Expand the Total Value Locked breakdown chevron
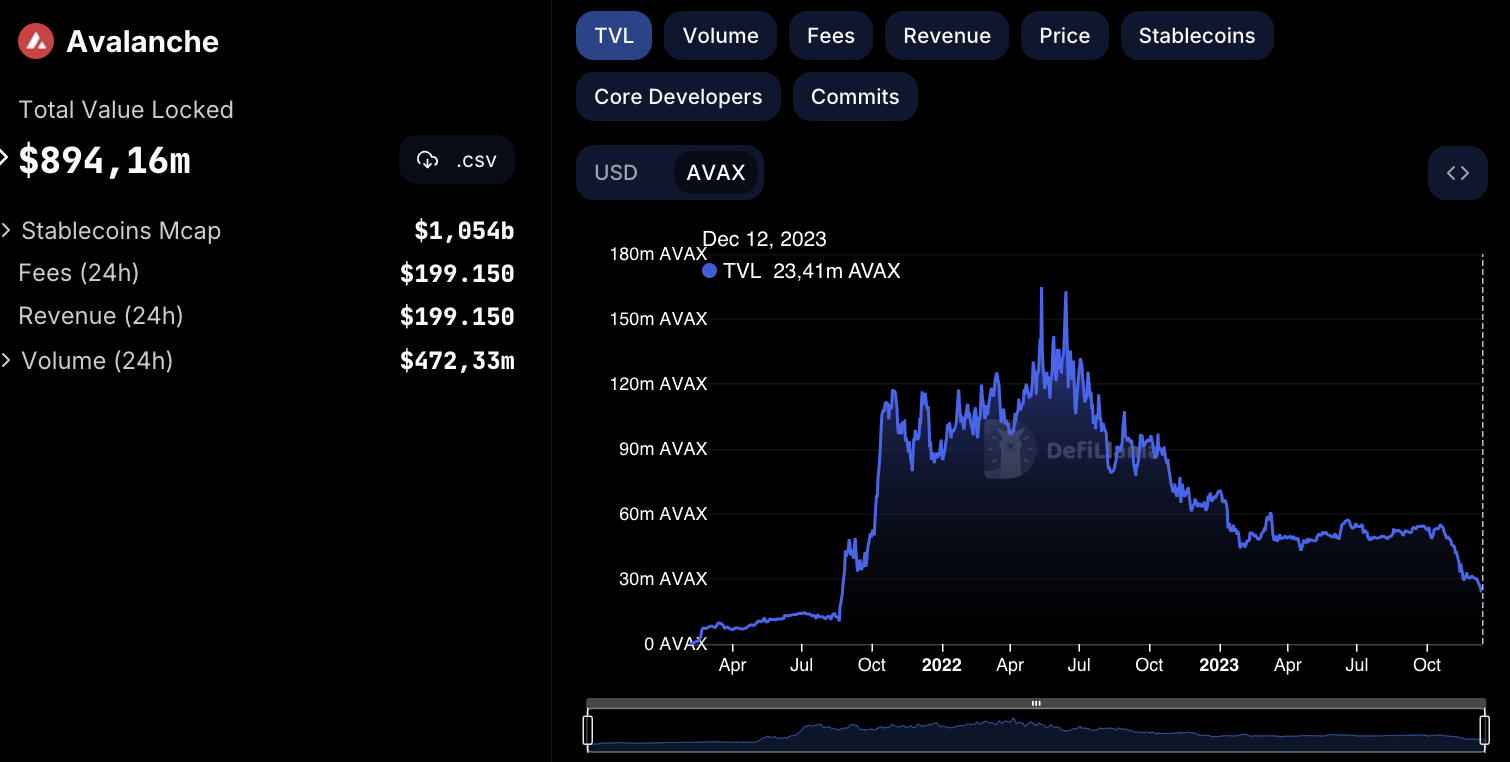This screenshot has height=762, width=1510. (x=5, y=158)
